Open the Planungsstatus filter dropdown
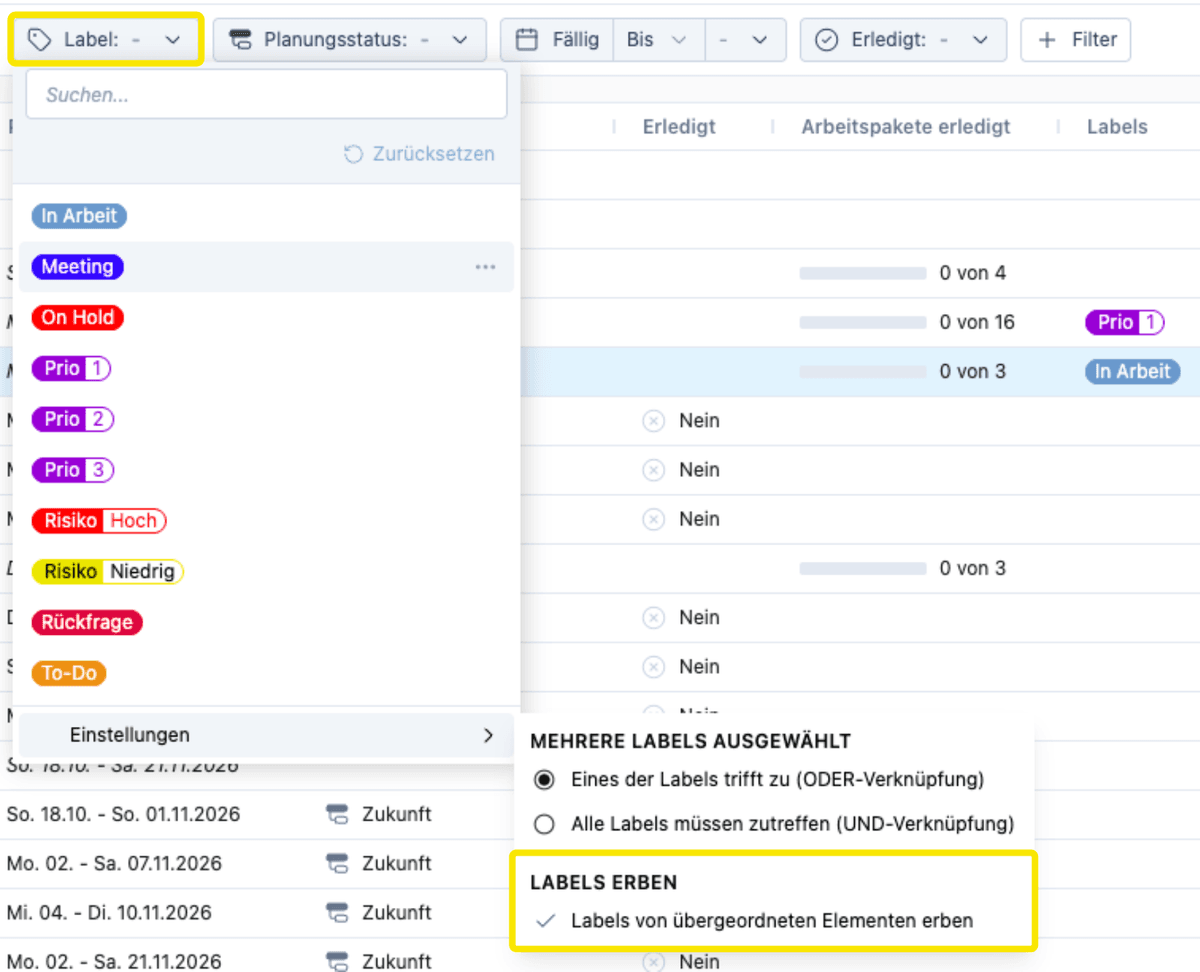 tap(349, 40)
